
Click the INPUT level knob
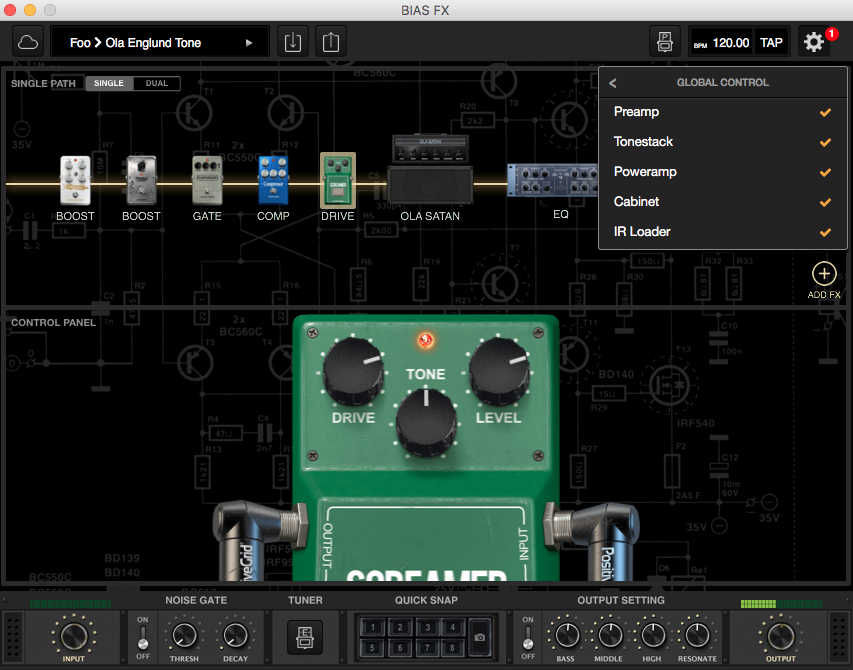click(73, 636)
